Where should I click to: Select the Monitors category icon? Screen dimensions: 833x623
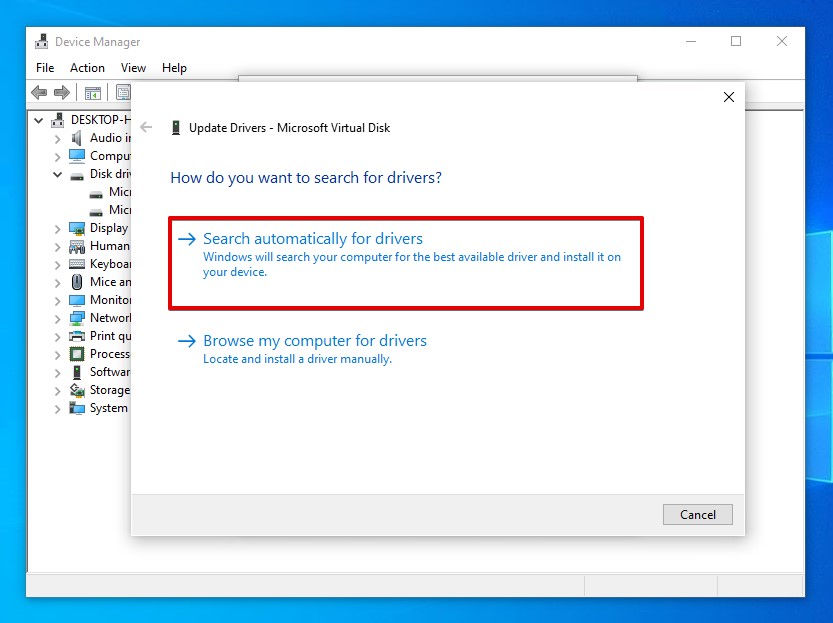77,300
